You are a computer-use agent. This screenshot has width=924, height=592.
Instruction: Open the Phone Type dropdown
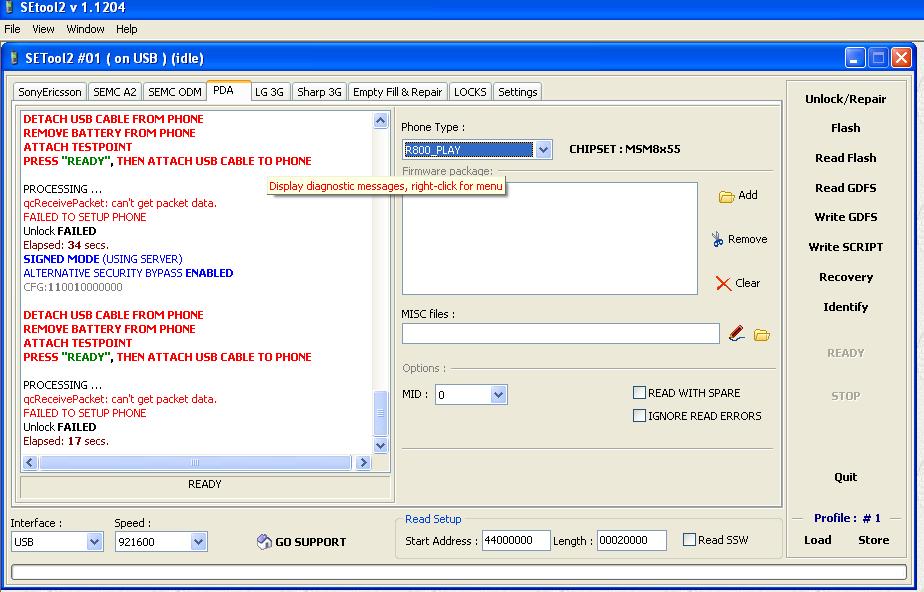pyautogui.click(x=543, y=150)
